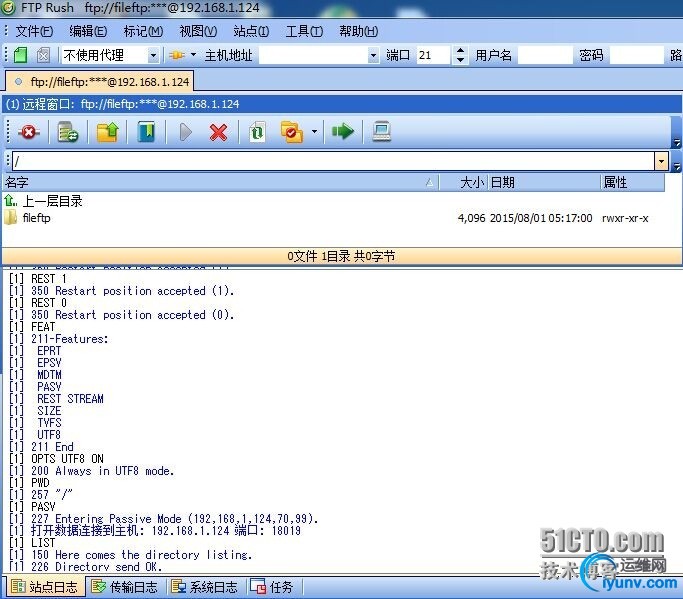Viewport: 683px width, 599px height.
Task: Click the fileftp folder icon
Action: pyautogui.click(x=10, y=217)
